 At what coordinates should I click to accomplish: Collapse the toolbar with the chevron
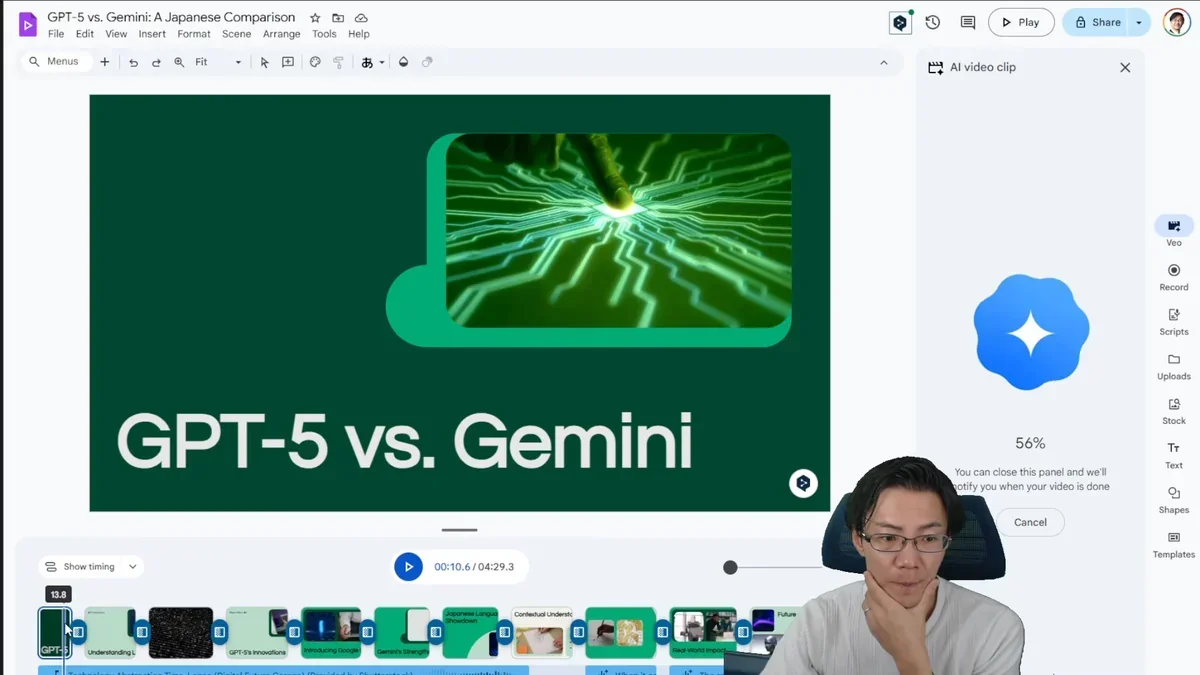pyautogui.click(x=883, y=62)
